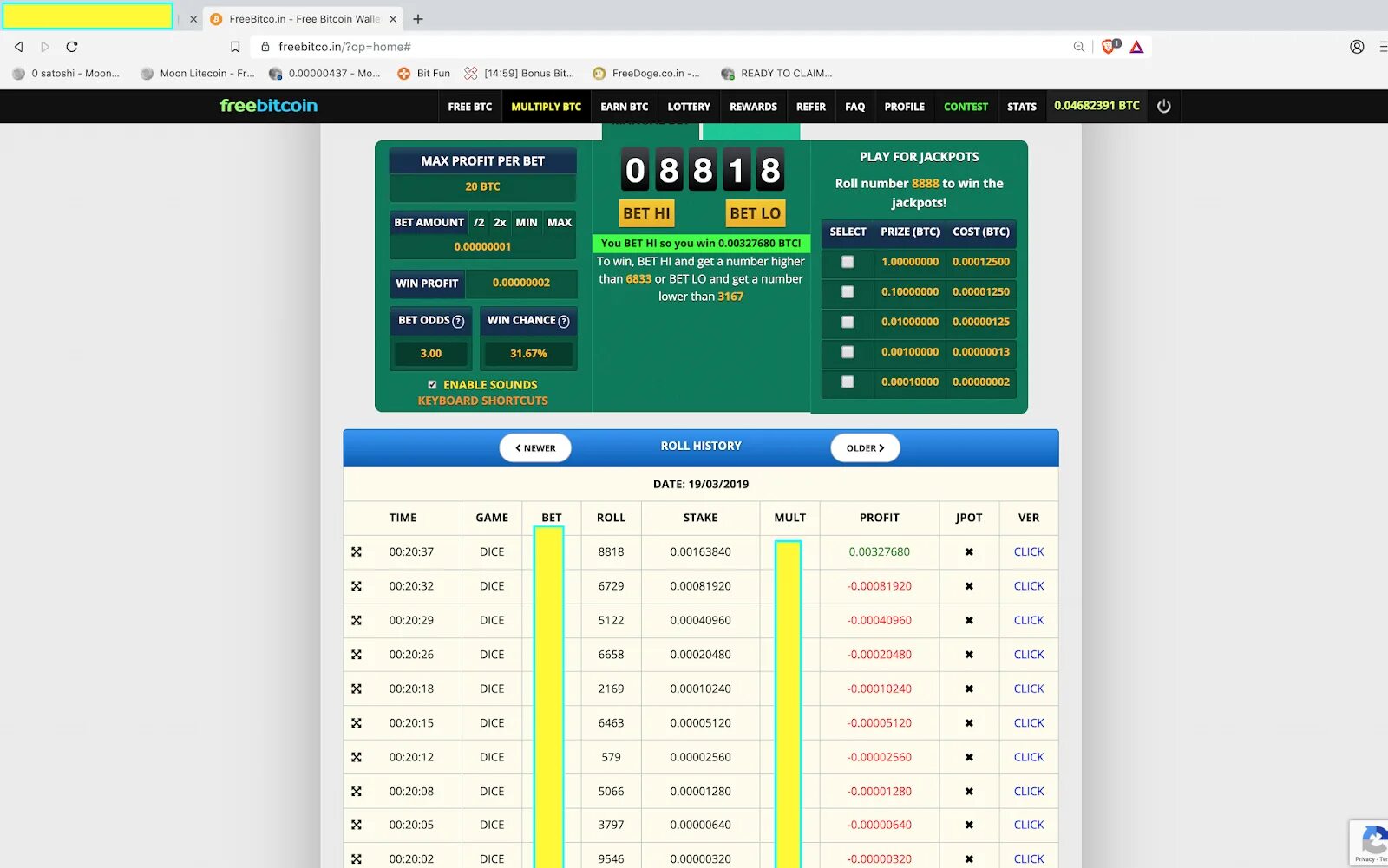Double the bet amount with 2x

[x=500, y=223]
